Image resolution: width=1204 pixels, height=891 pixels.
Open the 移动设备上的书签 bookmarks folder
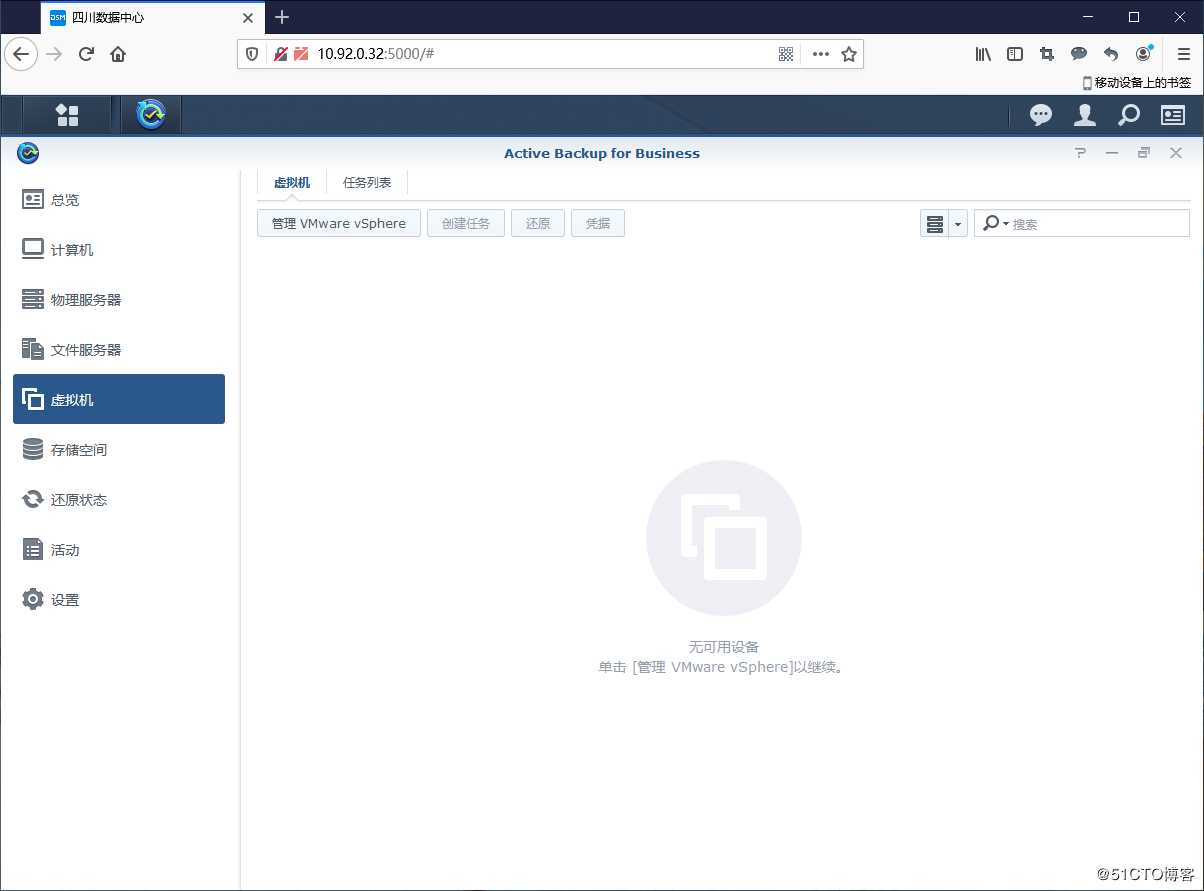[x=1137, y=83]
